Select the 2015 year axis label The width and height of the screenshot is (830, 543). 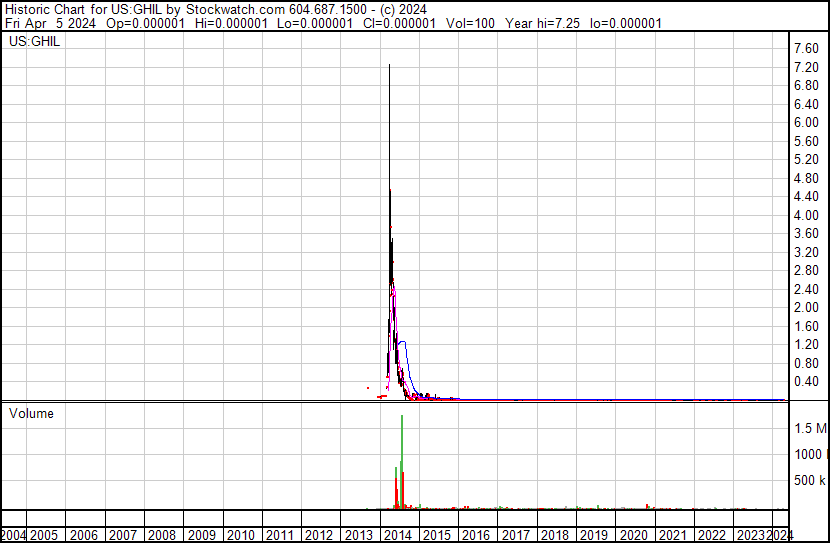[x=437, y=535]
